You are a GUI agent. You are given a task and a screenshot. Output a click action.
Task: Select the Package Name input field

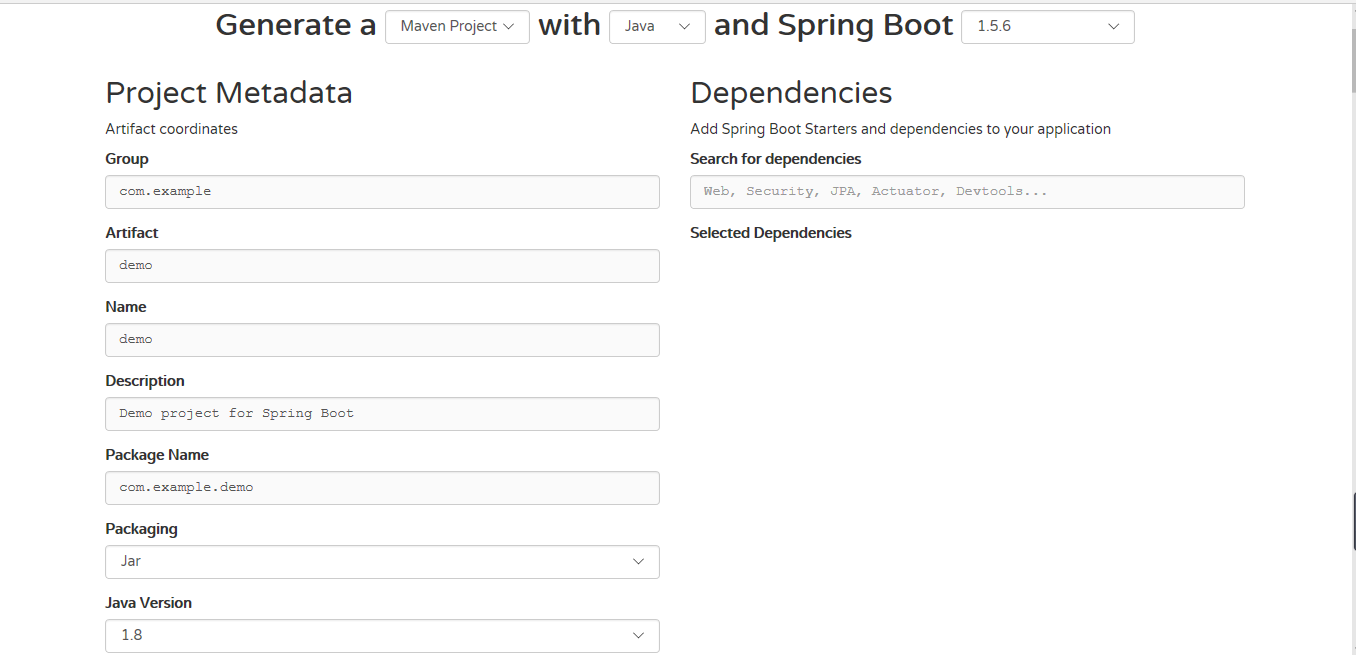(x=382, y=487)
